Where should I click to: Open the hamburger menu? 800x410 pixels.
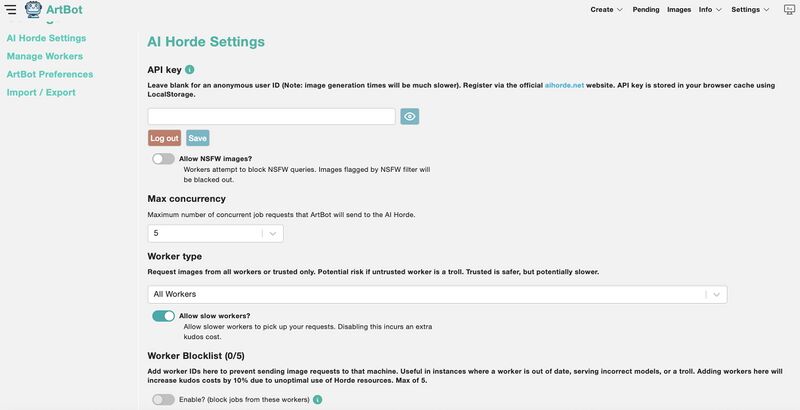(10, 9)
